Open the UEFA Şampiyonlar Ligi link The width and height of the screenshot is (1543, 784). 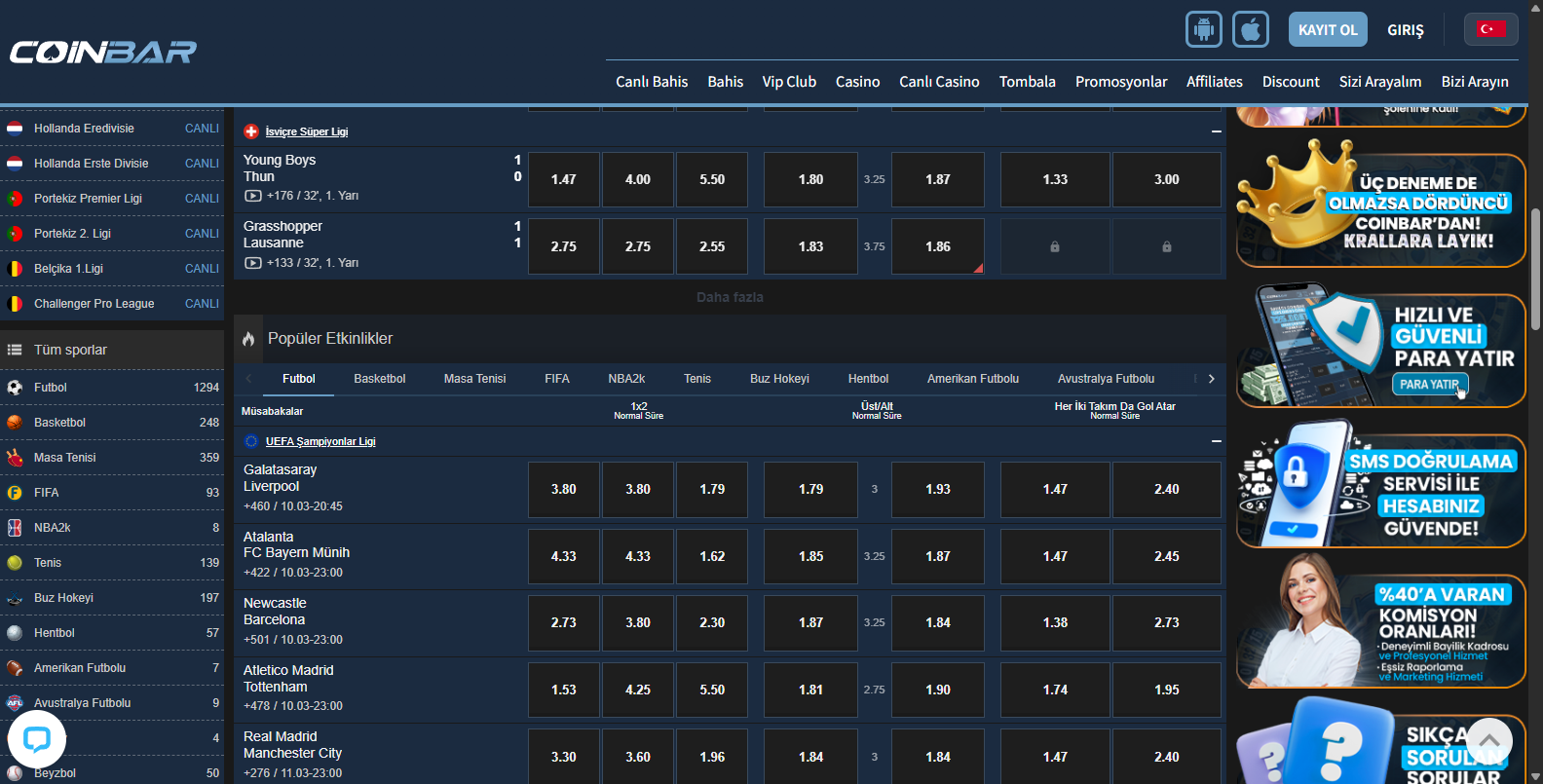point(320,441)
